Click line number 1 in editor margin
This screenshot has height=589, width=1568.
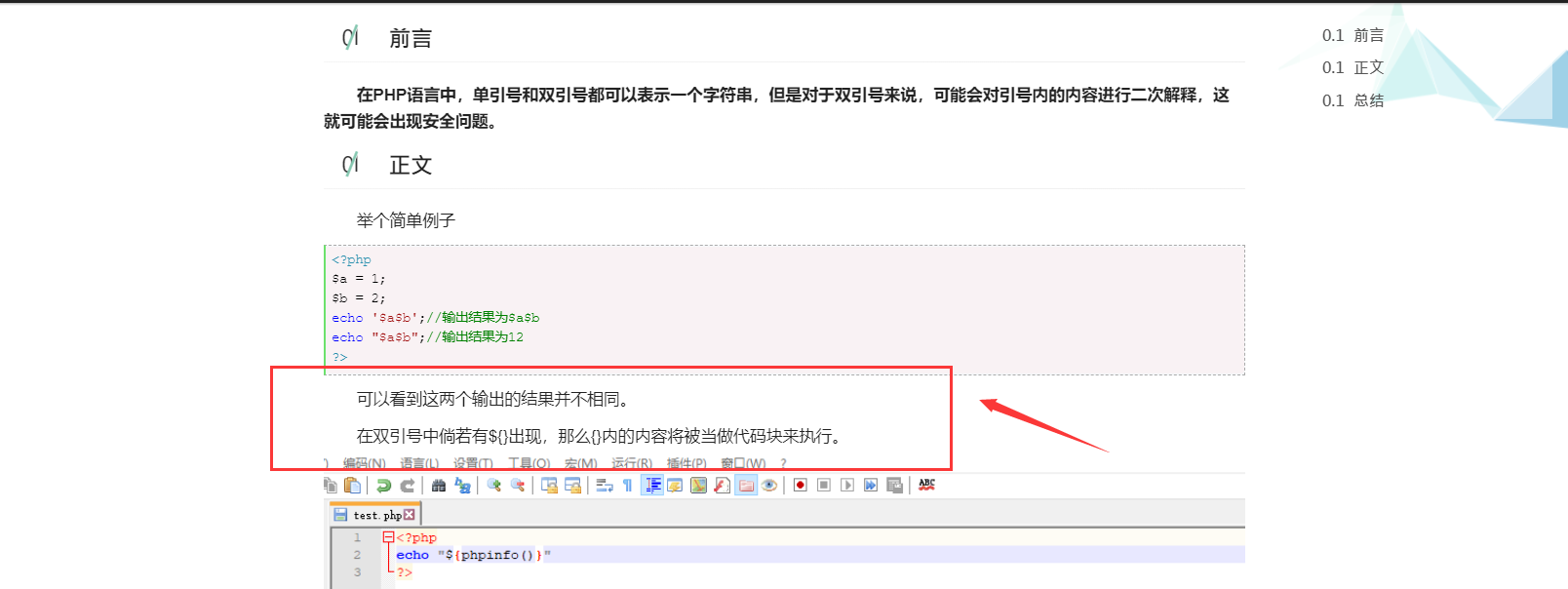coord(357,537)
